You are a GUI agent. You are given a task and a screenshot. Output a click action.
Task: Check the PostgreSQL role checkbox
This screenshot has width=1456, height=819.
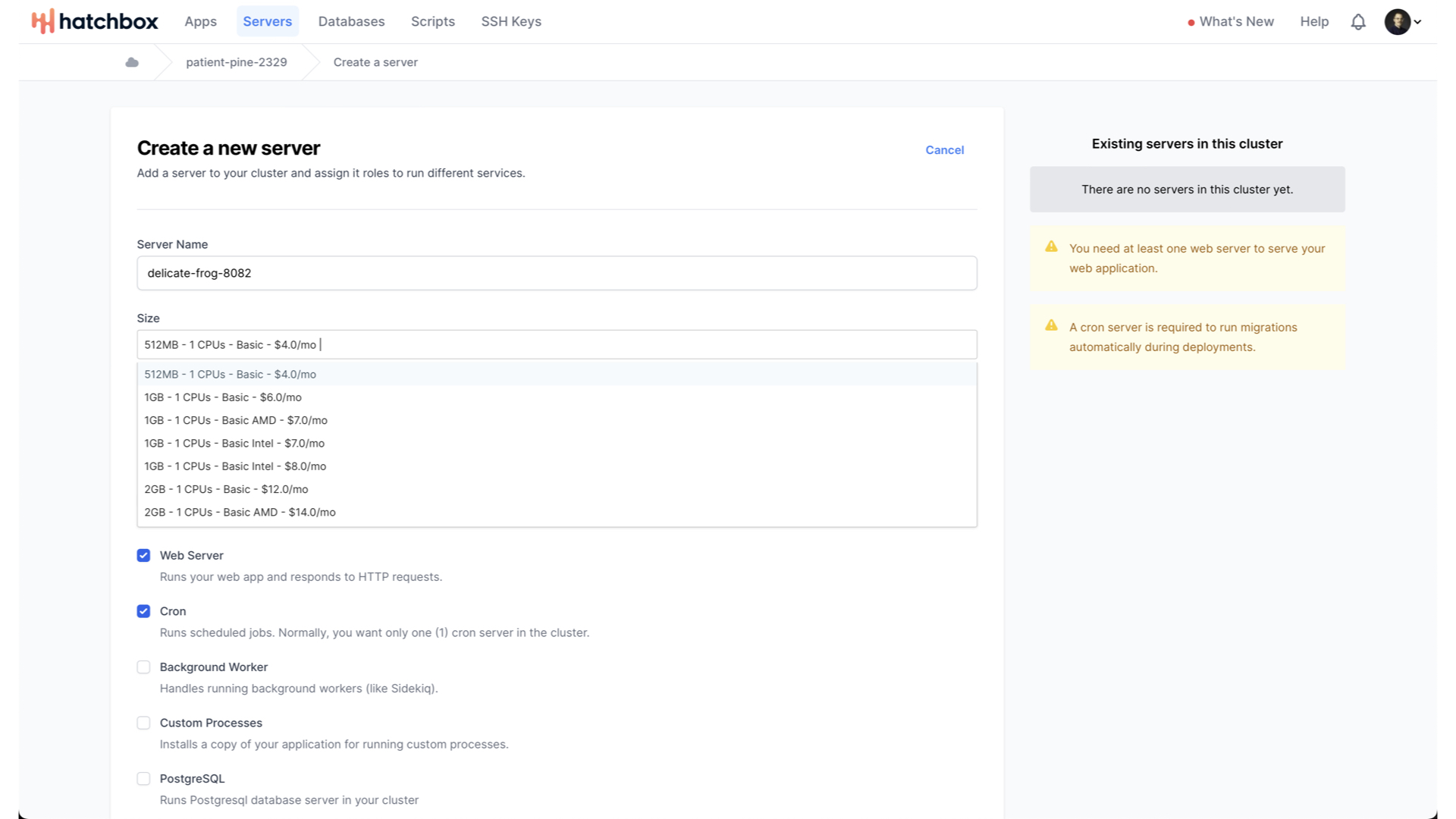pyautogui.click(x=143, y=779)
